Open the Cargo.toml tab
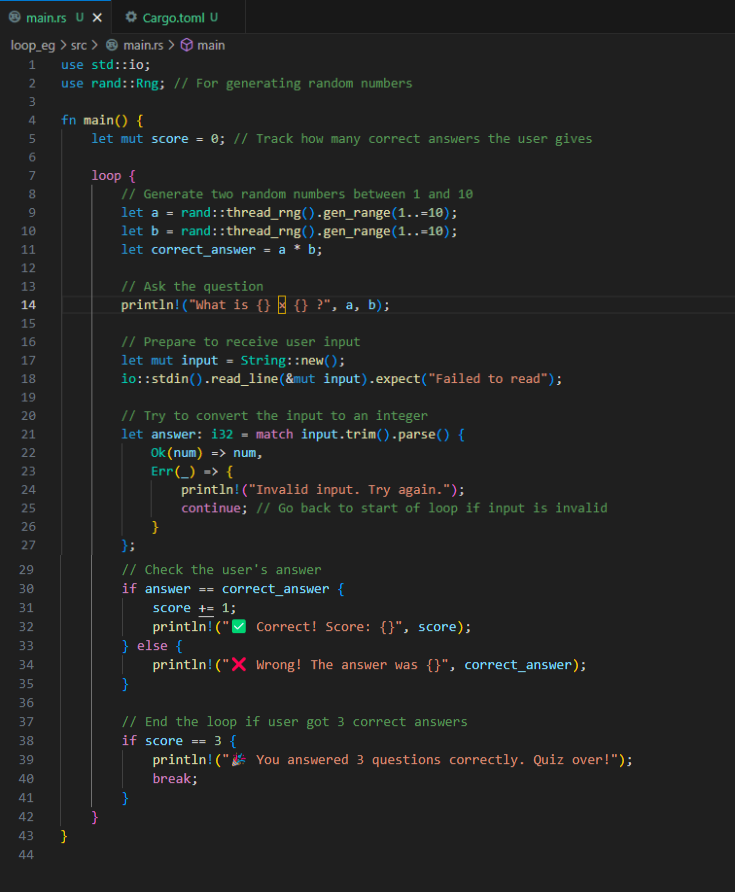This screenshot has width=735, height=892. point(179,17)
